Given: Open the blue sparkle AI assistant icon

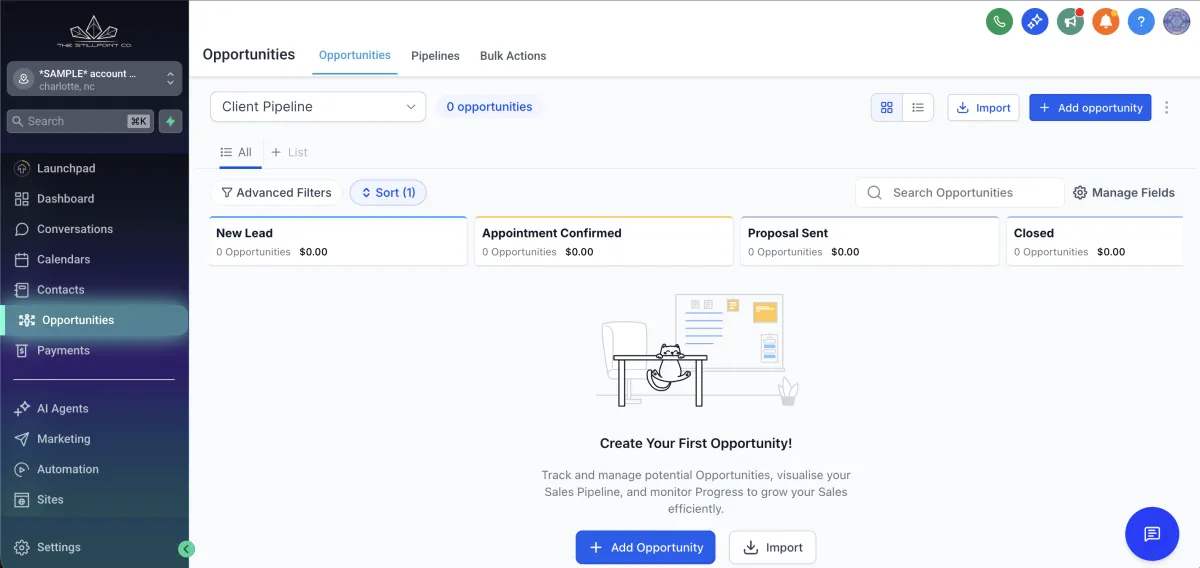Looking at the screenshot, I should point(1034,21).
